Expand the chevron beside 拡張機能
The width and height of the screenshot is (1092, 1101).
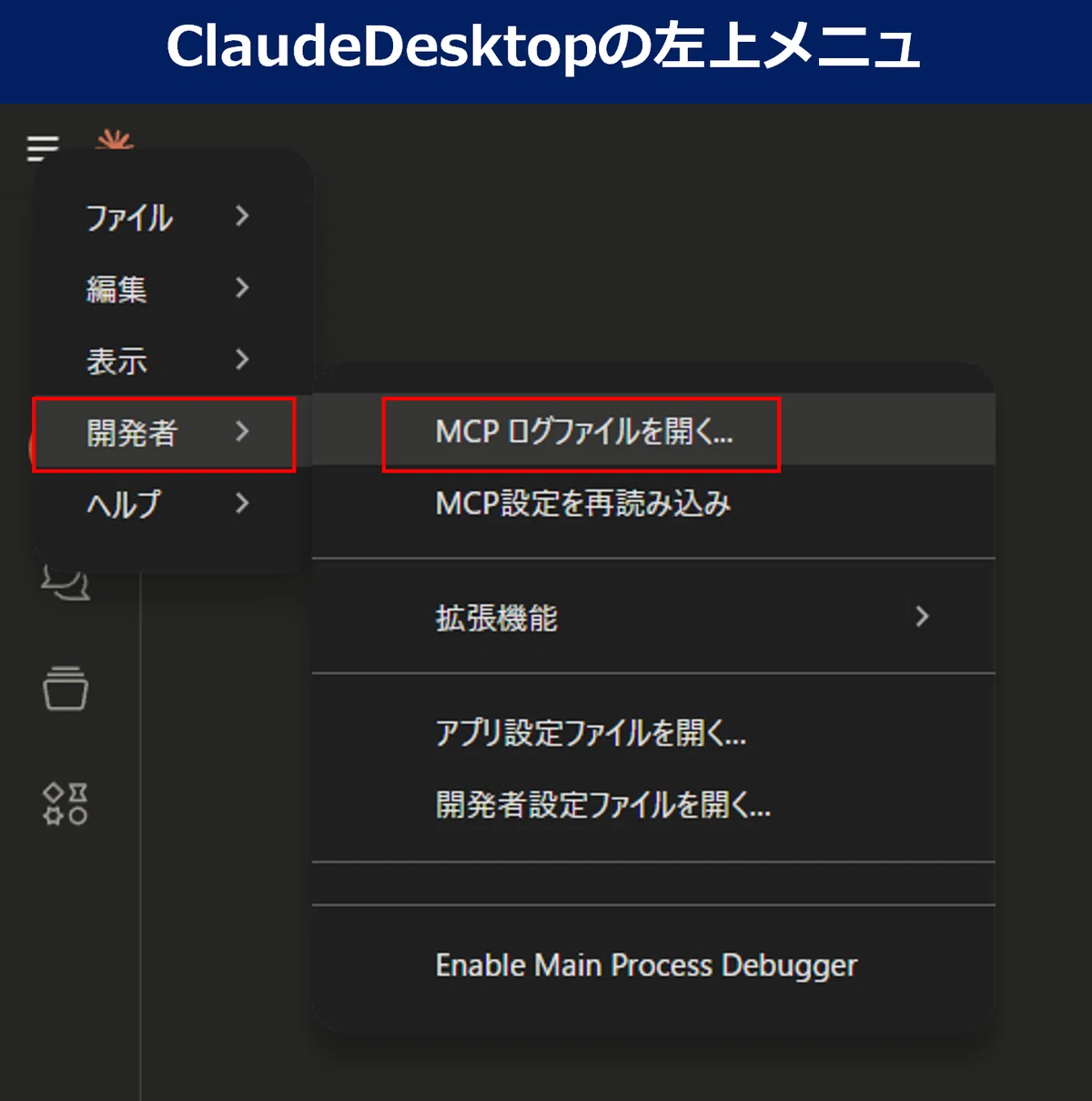click(x=922, y=617)
